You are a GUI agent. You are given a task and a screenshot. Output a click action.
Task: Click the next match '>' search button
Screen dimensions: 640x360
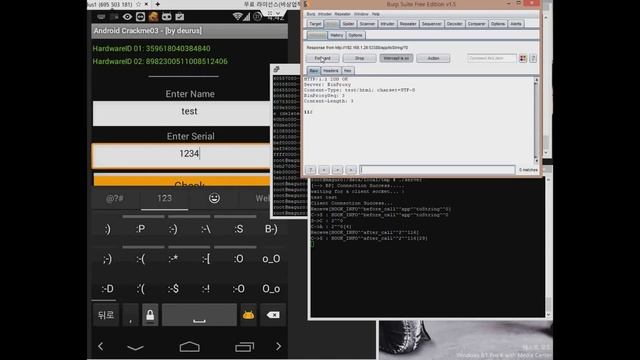pos(351,169)
